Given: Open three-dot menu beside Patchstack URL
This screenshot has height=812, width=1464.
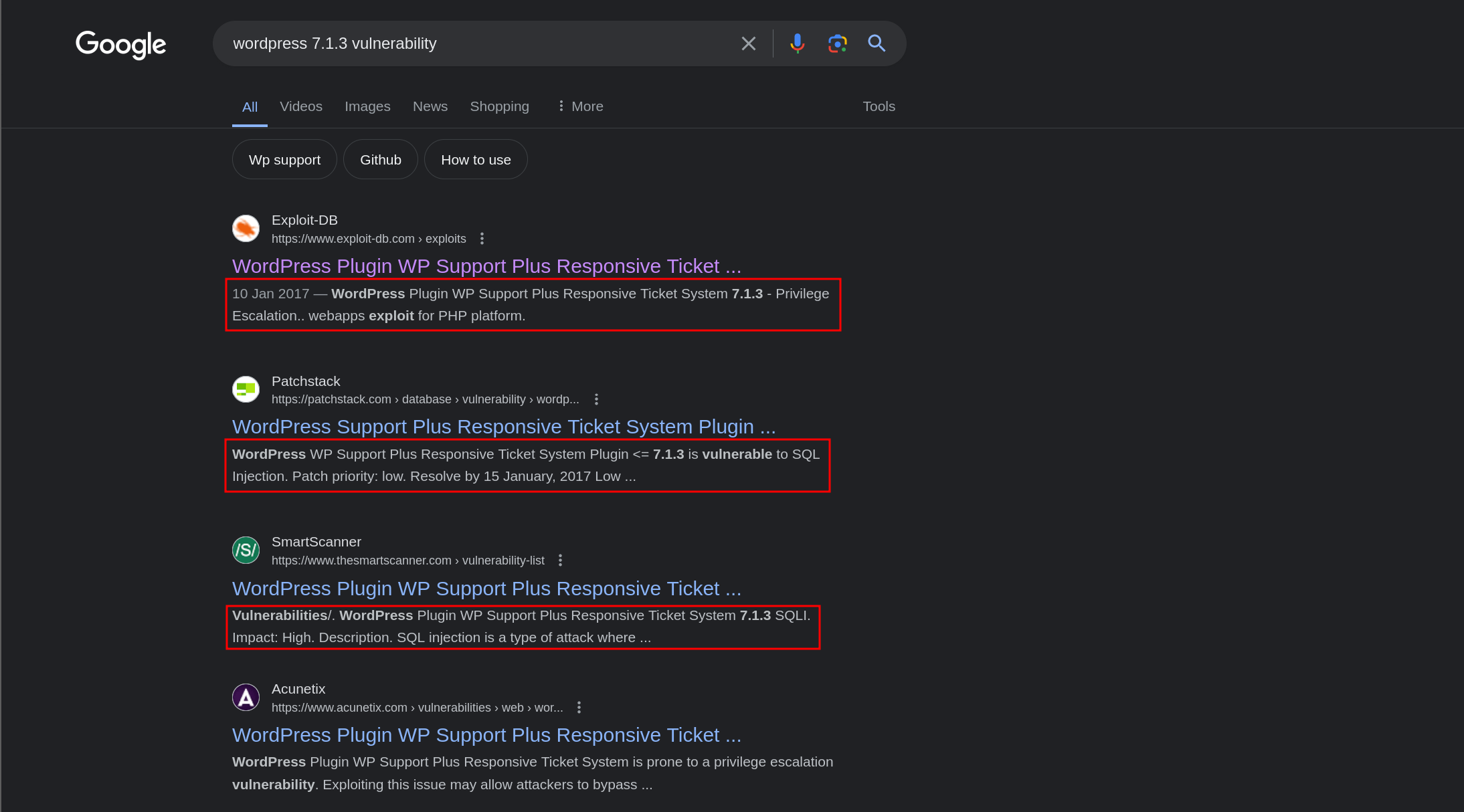Looking at the screenshot, I should click(596, 399).
